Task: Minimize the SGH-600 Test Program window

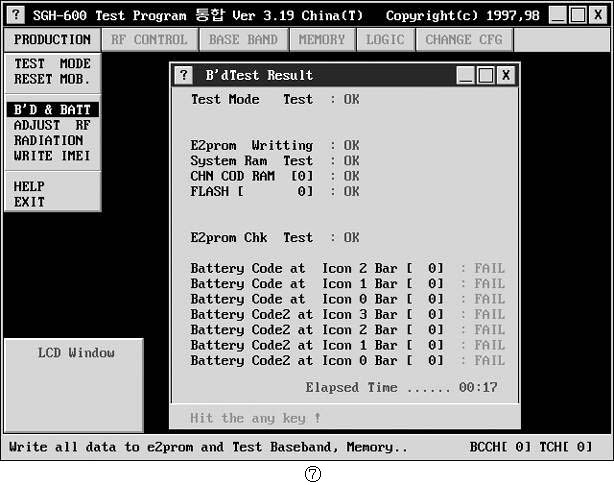Action: [557, 16]
